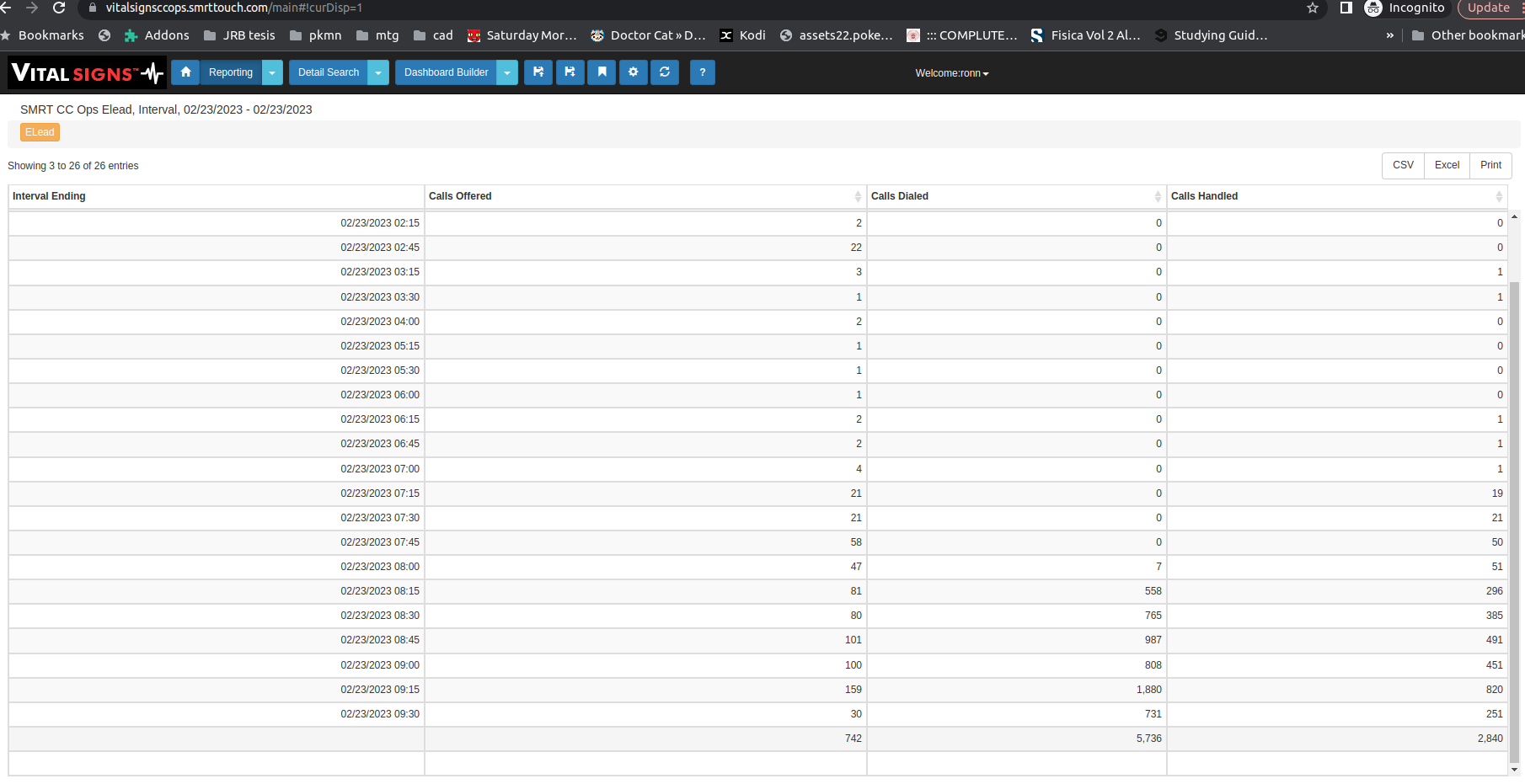
Task: Open help with the question mark icon
Action: pos(702,72)
